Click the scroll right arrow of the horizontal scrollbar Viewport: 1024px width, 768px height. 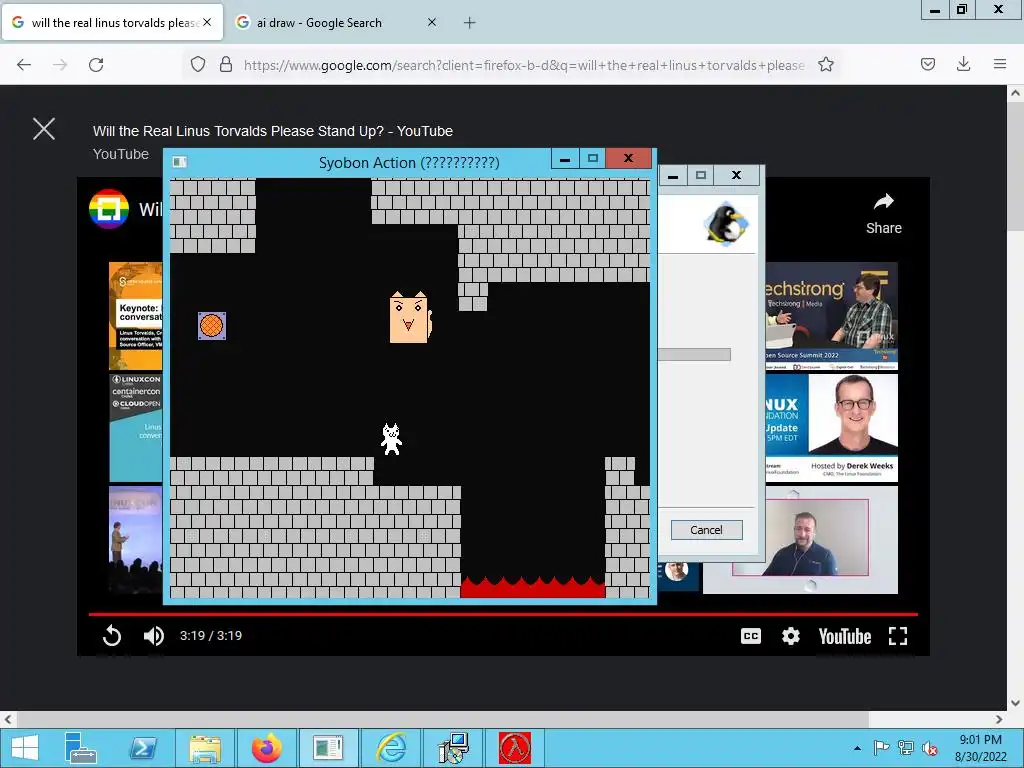pos(999,719)
